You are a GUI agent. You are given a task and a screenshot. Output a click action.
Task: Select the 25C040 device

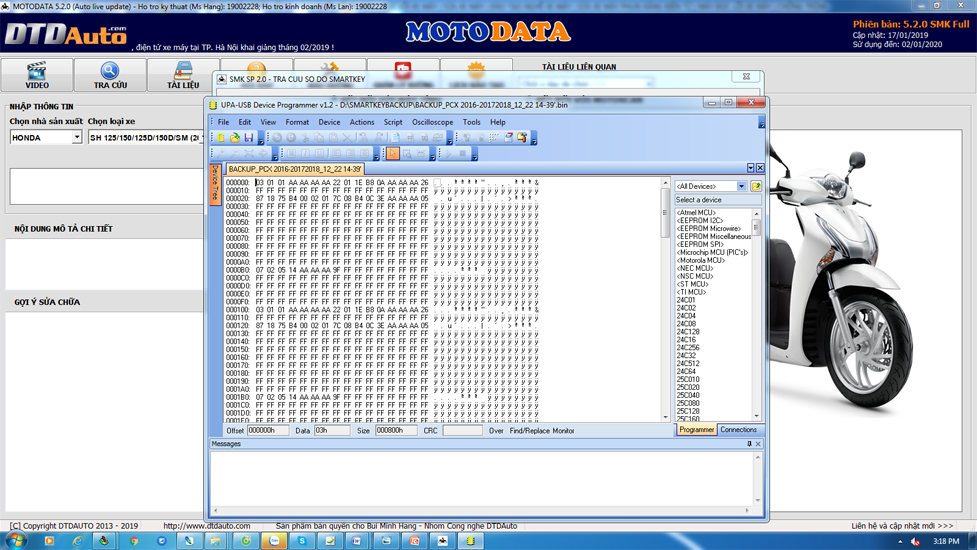tap(688, 396)
